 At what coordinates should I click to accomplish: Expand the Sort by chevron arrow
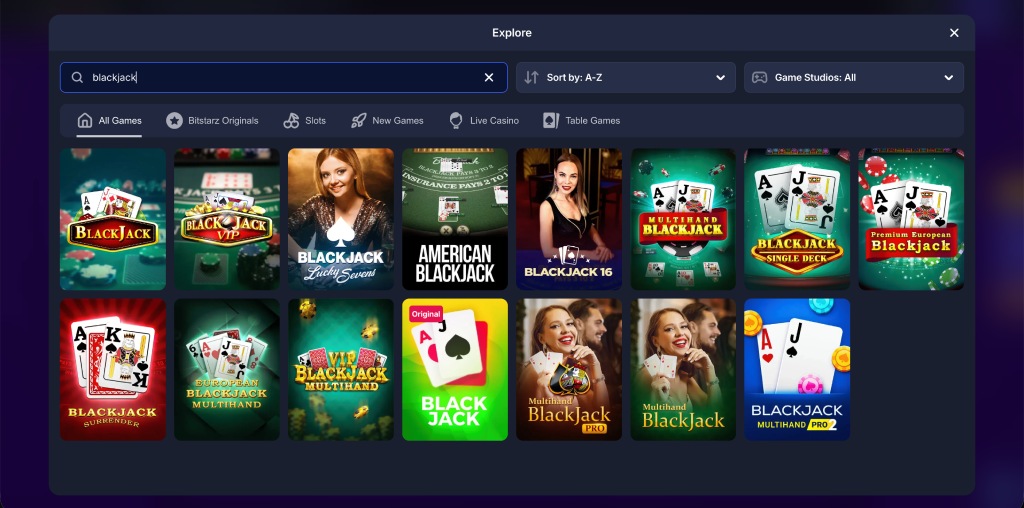(720, 78)
